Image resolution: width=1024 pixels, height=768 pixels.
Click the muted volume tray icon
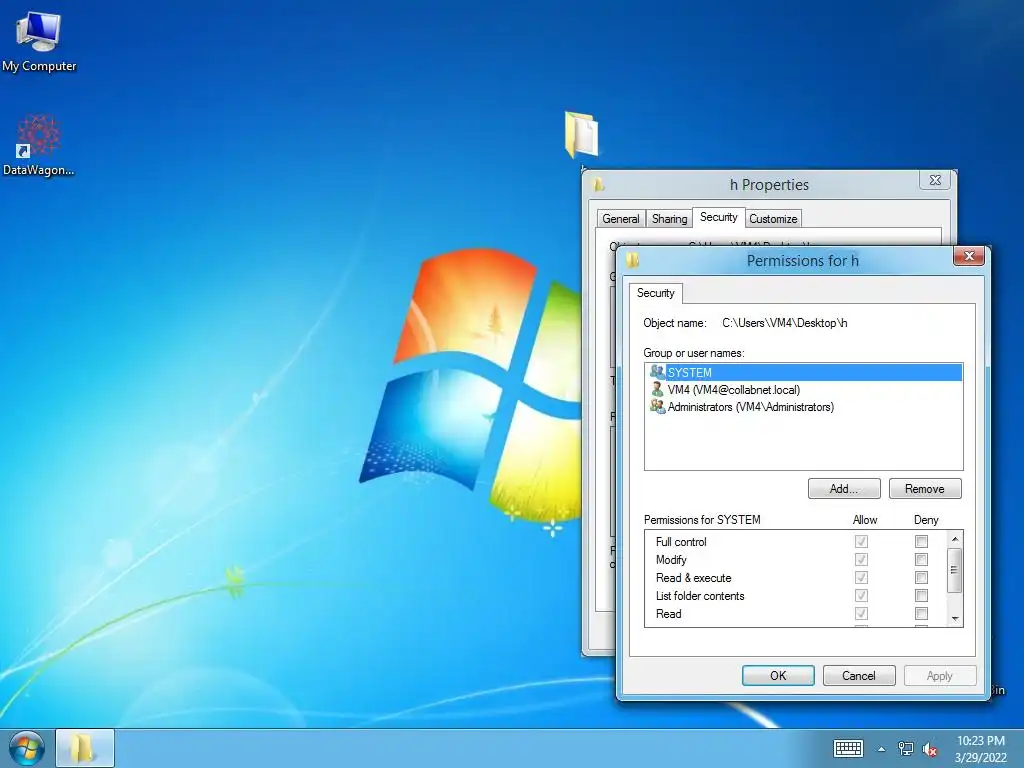coord(930,749)
